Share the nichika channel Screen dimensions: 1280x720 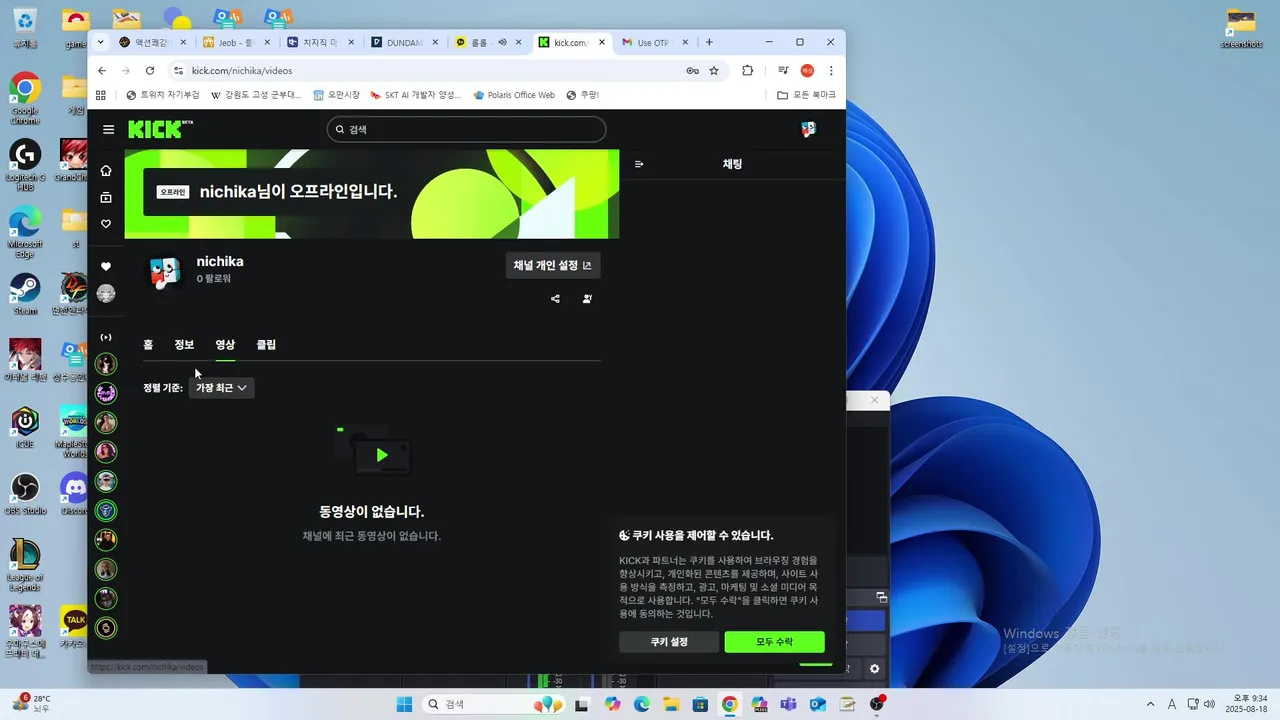555,299
